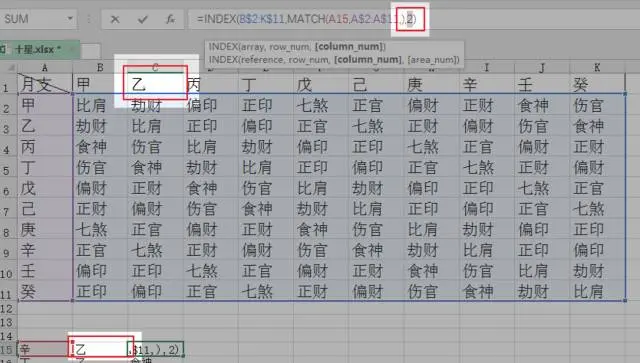Click the editing cell C15 with formula
Screen dimensions: 640x363
coord(156,349)
